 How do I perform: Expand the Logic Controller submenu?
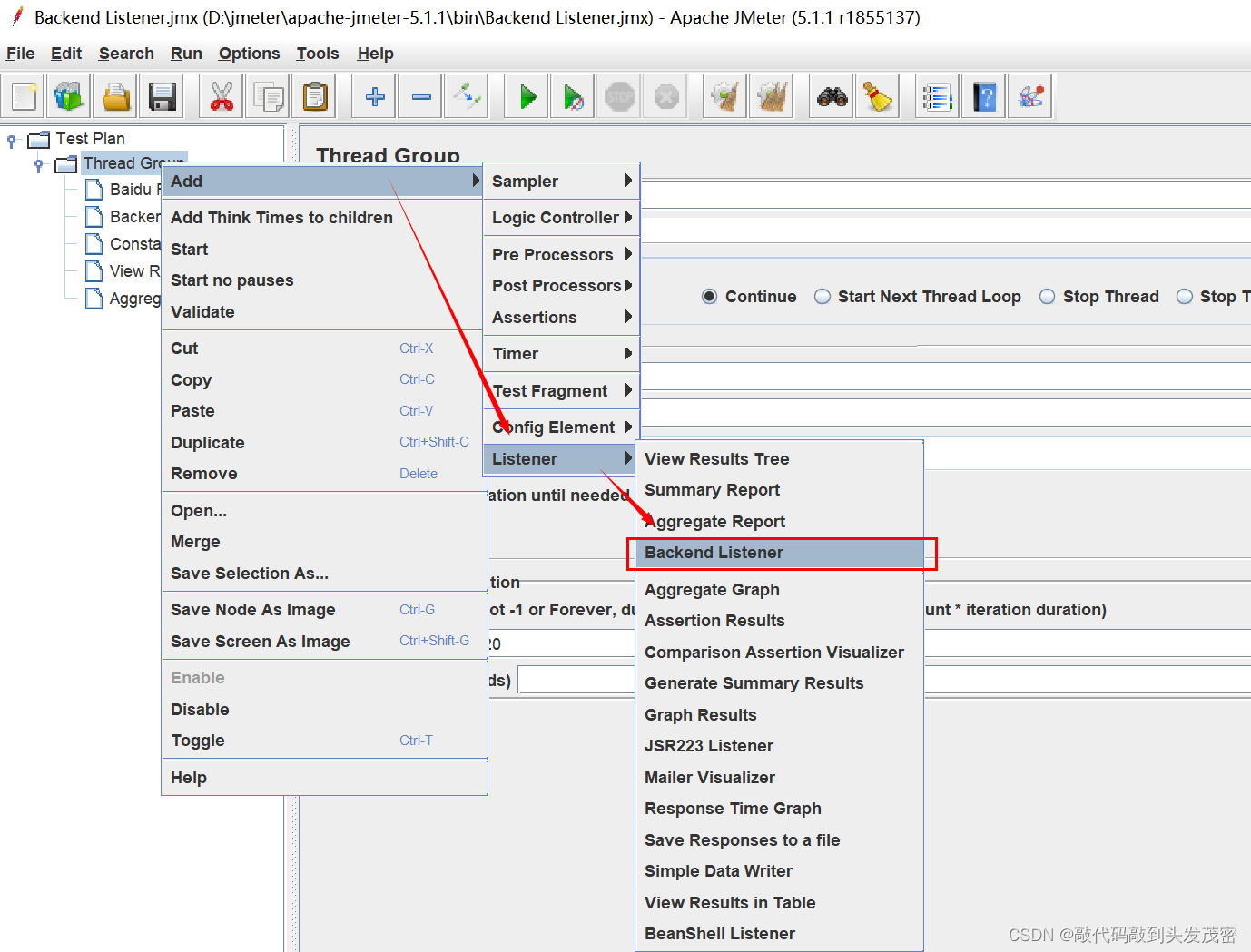(x=561, y=218)
